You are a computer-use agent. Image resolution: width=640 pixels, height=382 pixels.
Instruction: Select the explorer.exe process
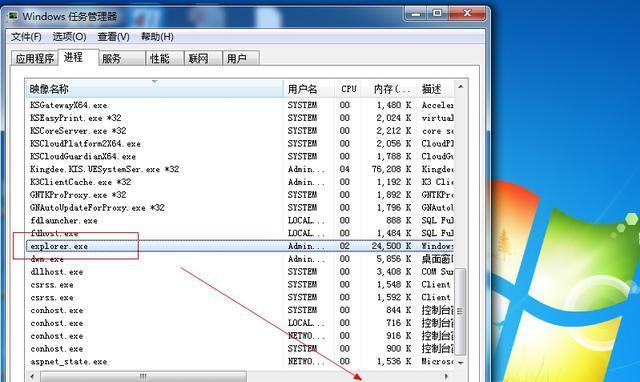coord(239,246)
